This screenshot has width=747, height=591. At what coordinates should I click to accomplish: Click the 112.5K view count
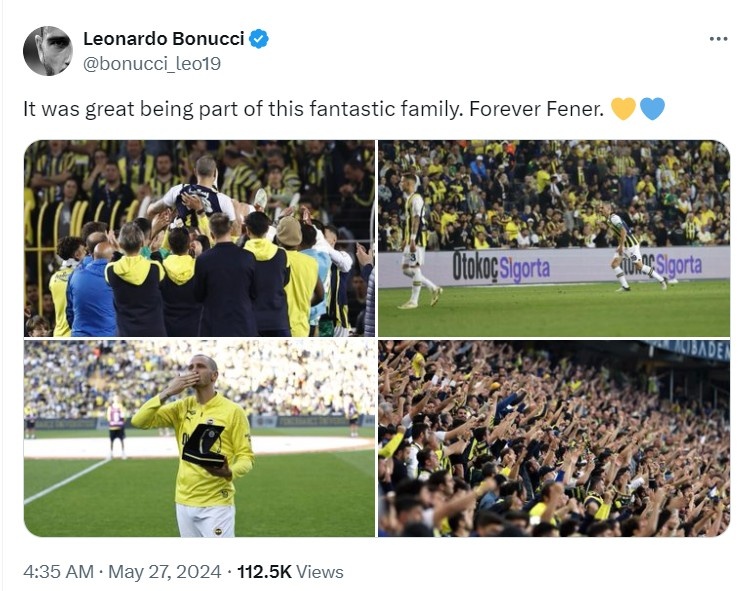(x=264, y=572)
